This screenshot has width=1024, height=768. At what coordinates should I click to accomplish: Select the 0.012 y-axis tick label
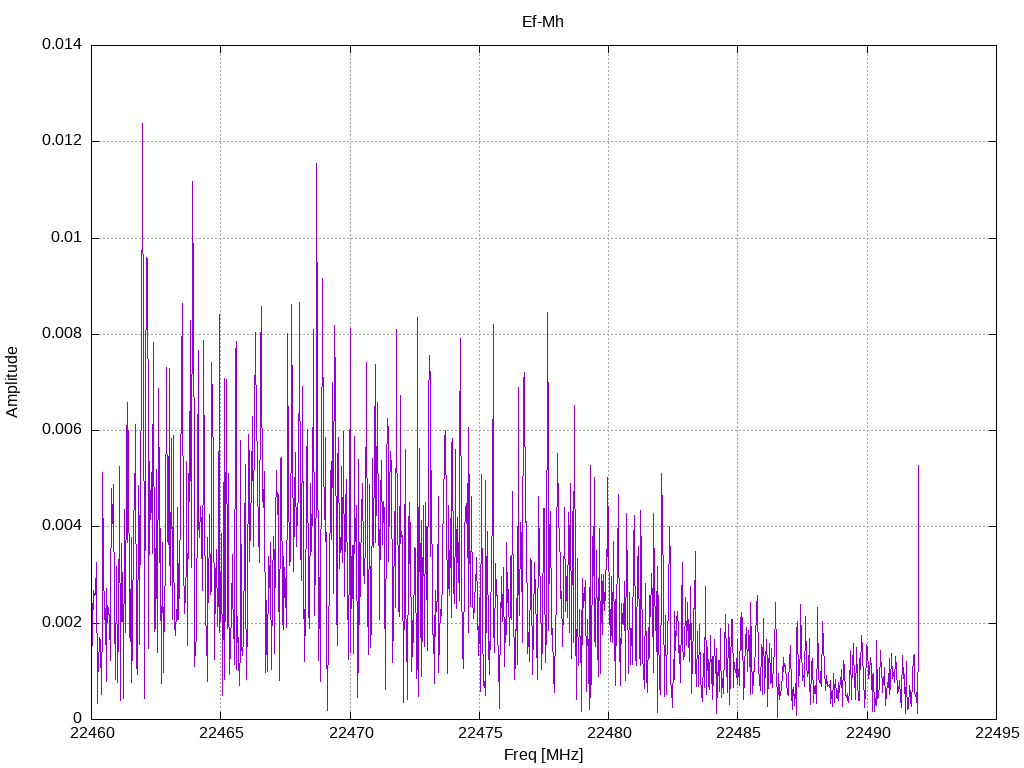click(62, 141)
